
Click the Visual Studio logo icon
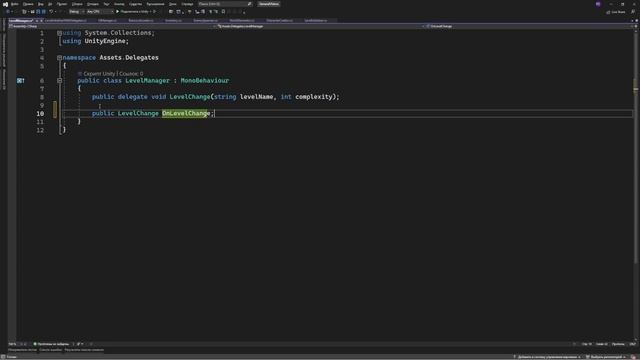[x=5, y=4]
